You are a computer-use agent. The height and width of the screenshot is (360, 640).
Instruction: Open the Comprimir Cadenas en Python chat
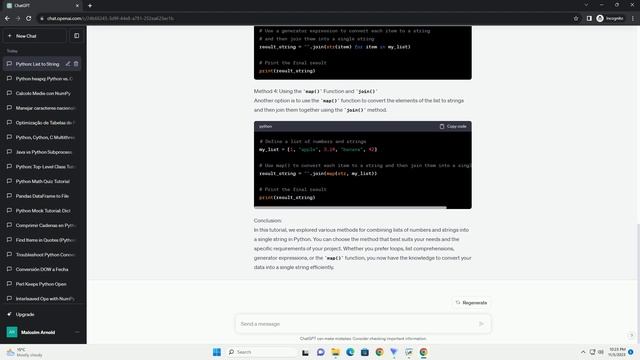point(43,225)
